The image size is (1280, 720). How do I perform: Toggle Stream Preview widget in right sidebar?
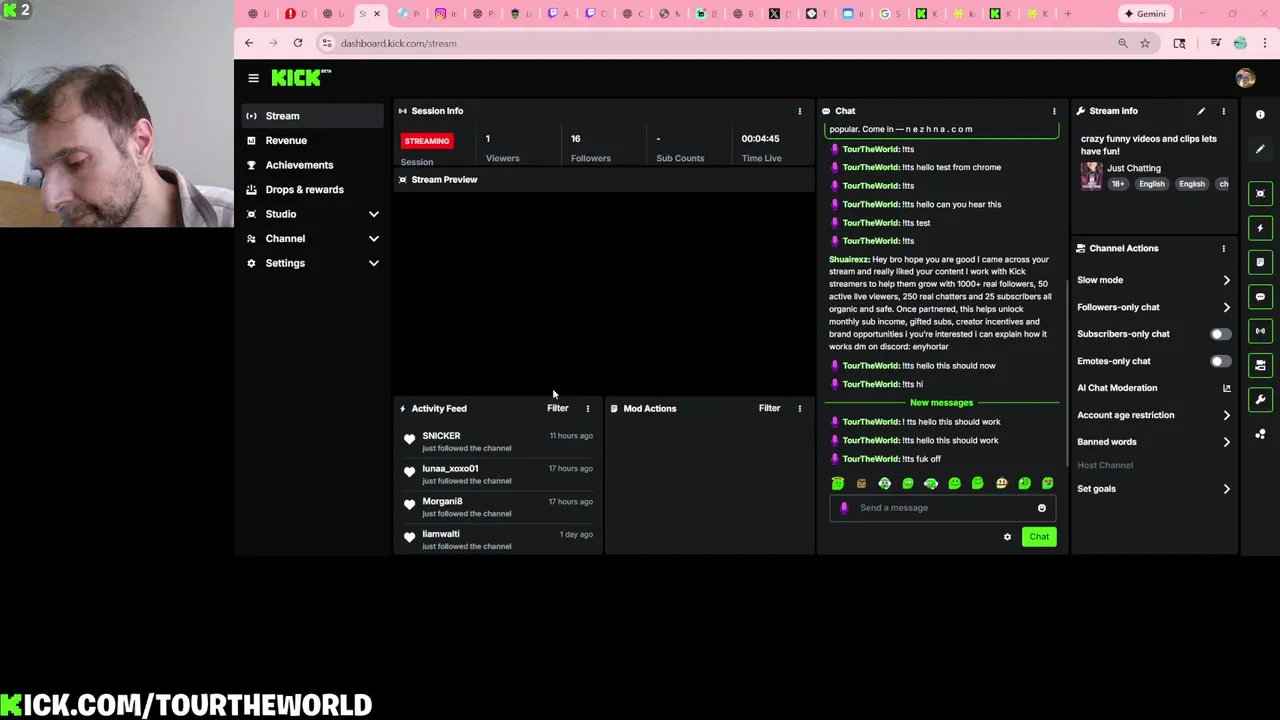(x=1260, y=194)
